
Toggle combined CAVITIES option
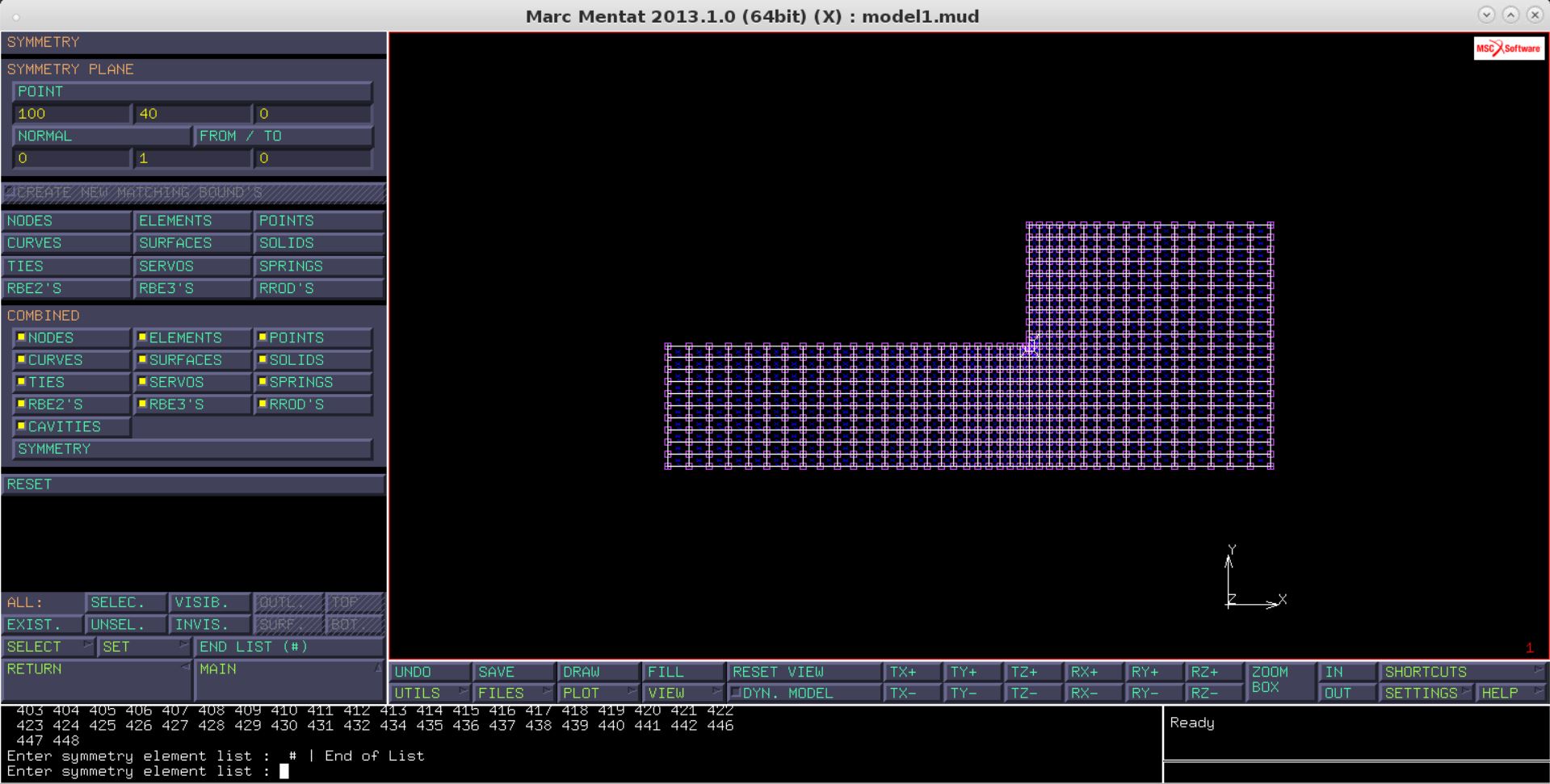(71, 426)
